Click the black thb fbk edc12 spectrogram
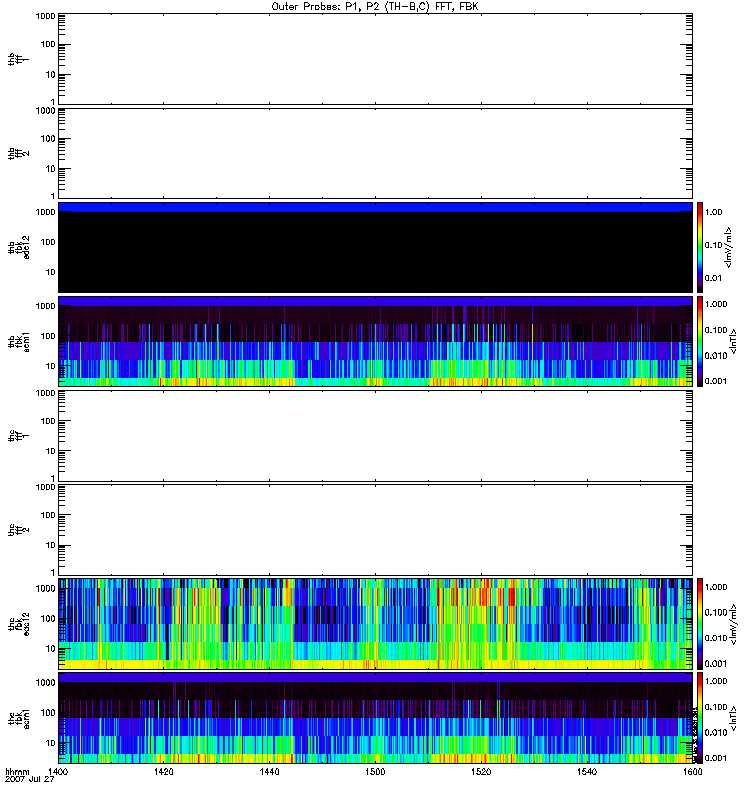This screenshot has height=800, width=750. pos(375,247)
